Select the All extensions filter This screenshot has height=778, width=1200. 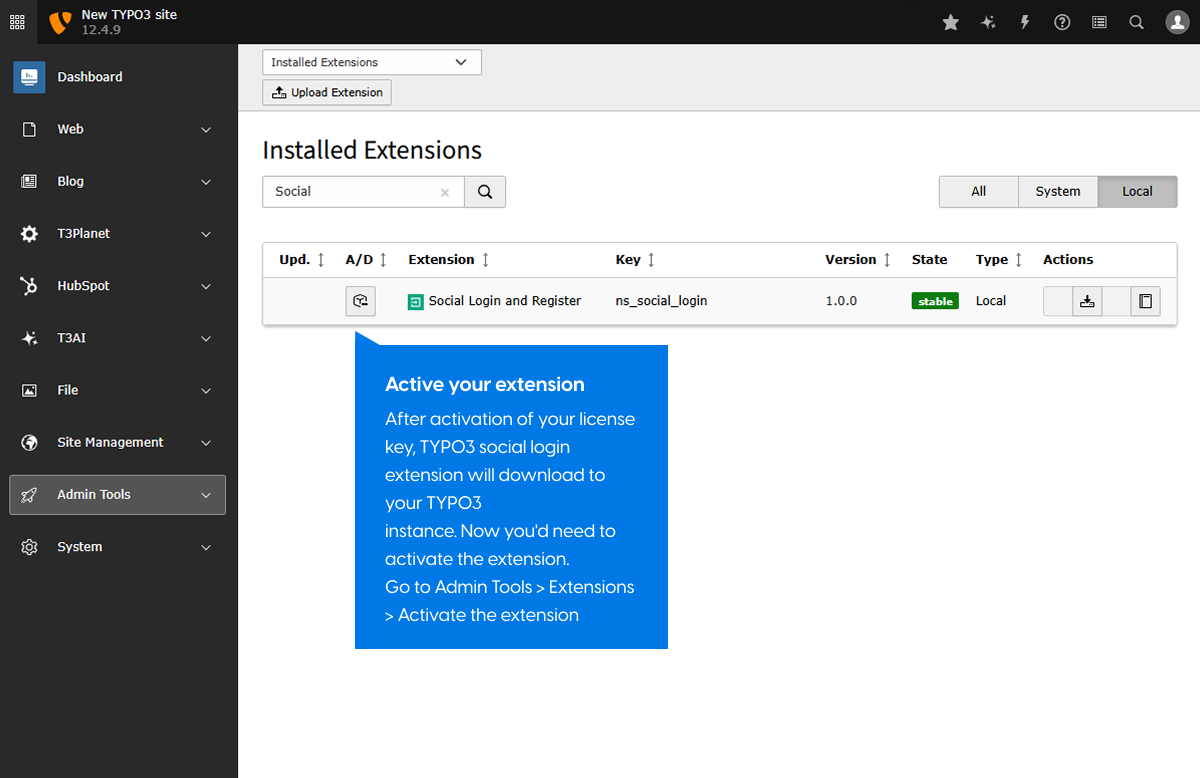pos(978,191)
